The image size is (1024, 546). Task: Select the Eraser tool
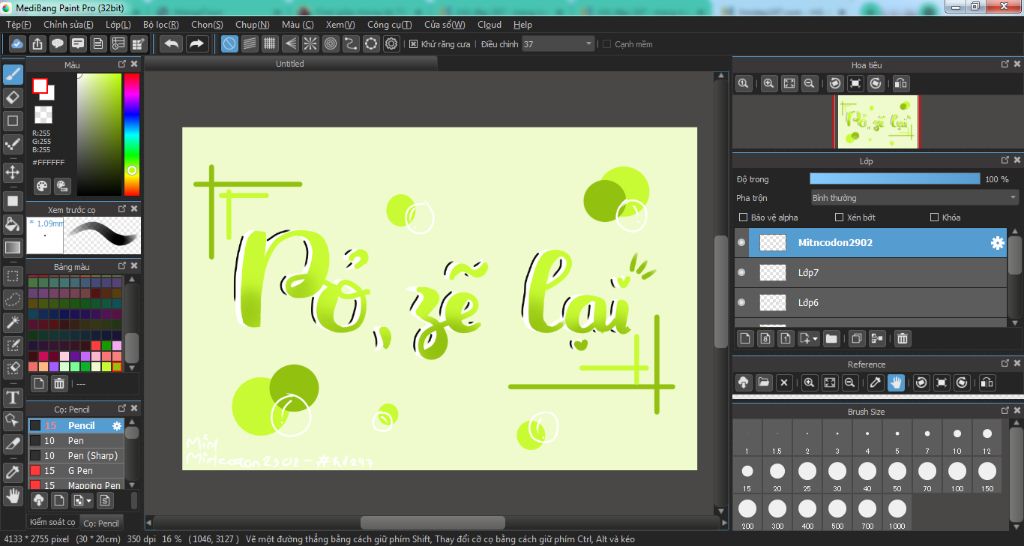point(13,98)
